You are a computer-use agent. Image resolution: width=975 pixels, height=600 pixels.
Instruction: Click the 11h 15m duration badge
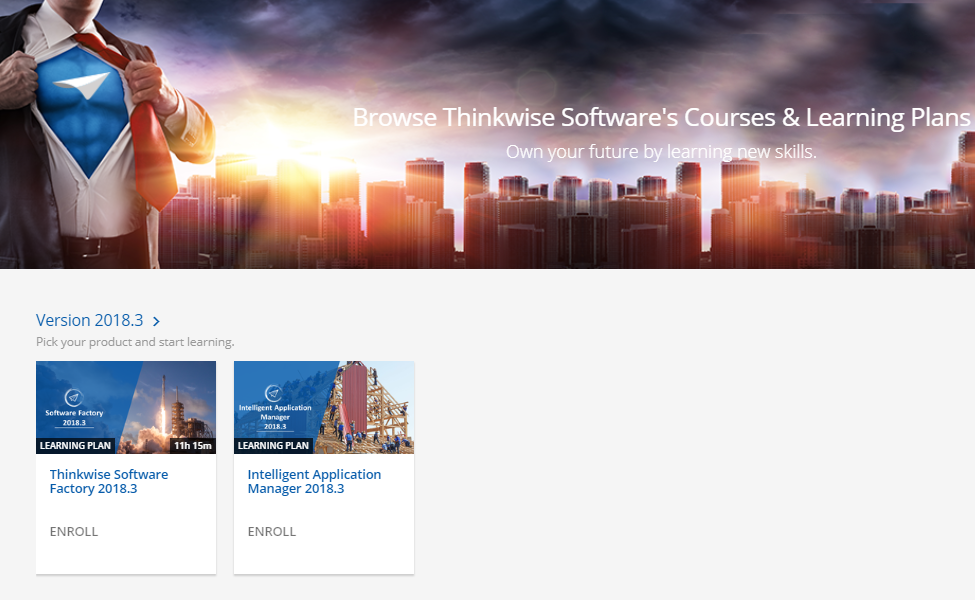click(193, 446)
